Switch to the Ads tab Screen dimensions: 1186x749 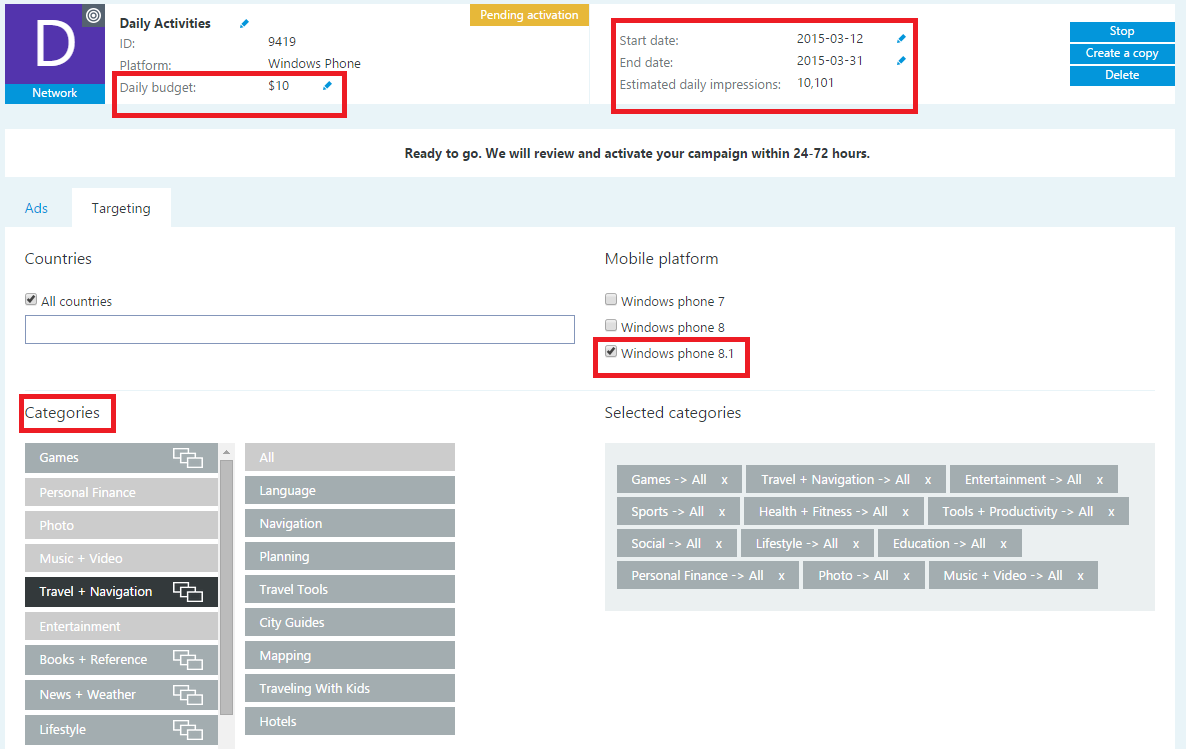click(36, 208)
